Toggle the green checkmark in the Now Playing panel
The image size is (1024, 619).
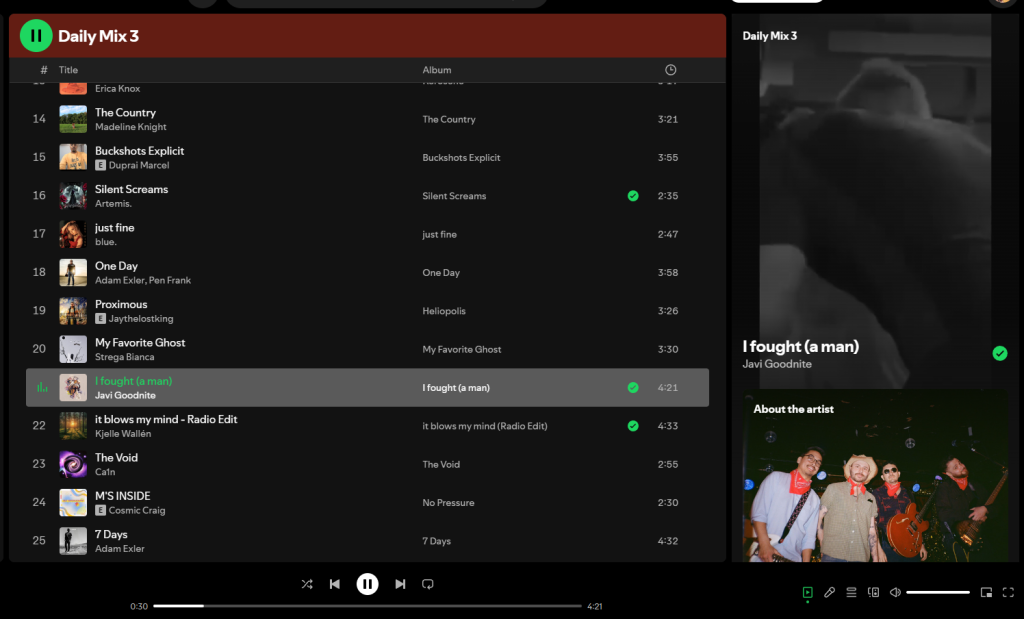(1000, 353)
